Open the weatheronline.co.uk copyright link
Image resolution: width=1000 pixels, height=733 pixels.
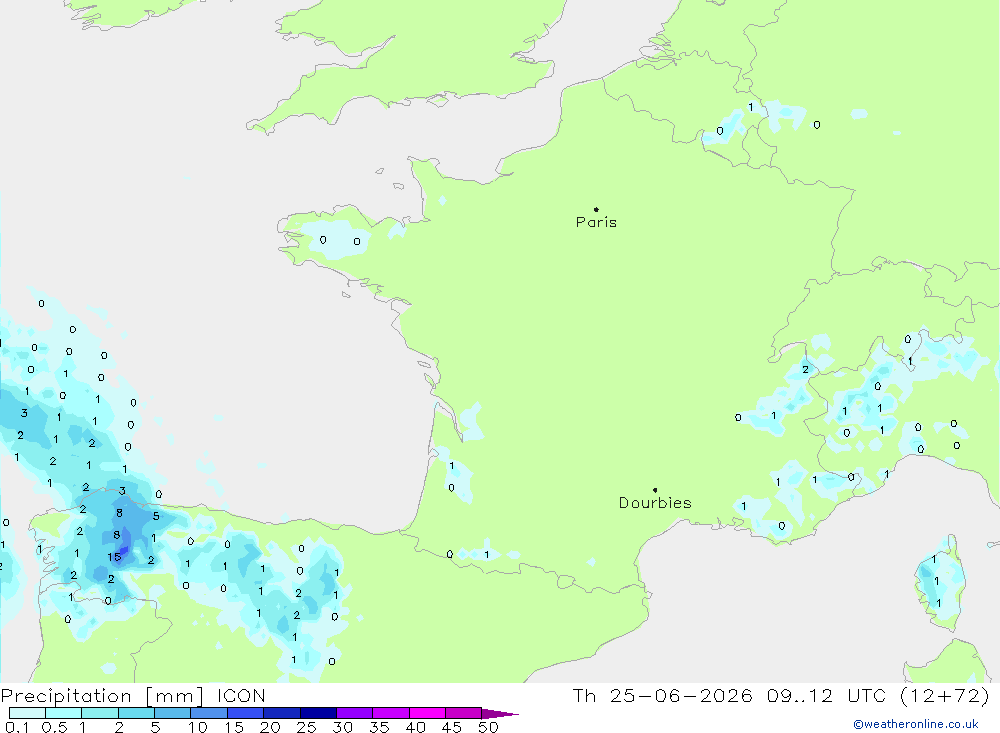pos(916,724)
